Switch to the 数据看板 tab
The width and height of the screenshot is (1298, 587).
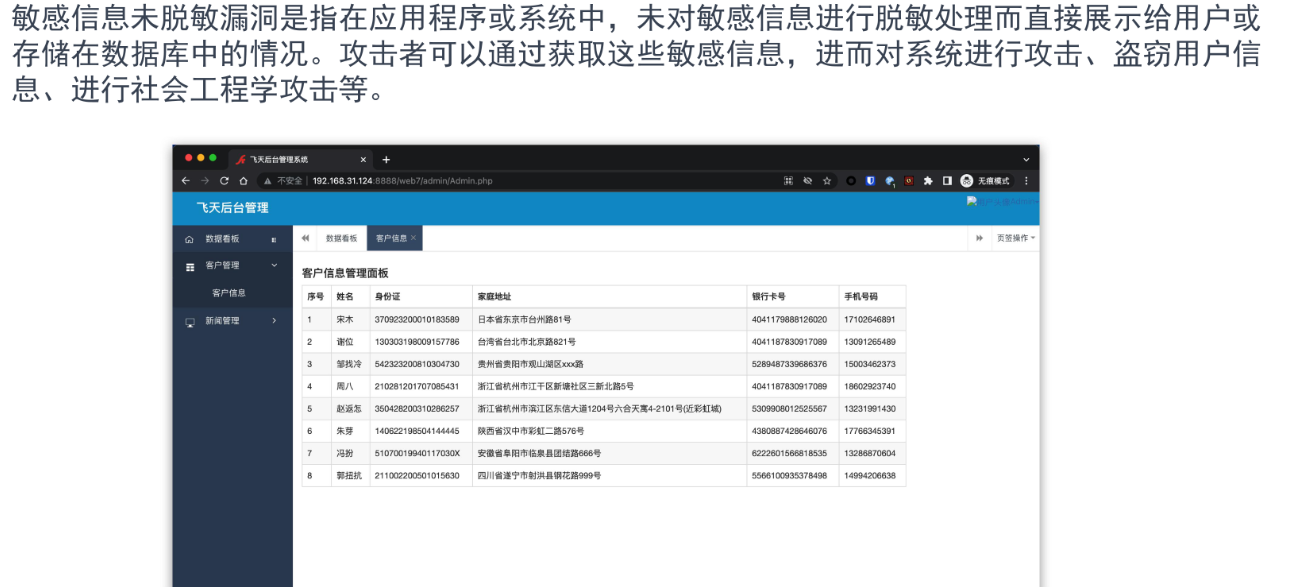(x=342, y=238)
